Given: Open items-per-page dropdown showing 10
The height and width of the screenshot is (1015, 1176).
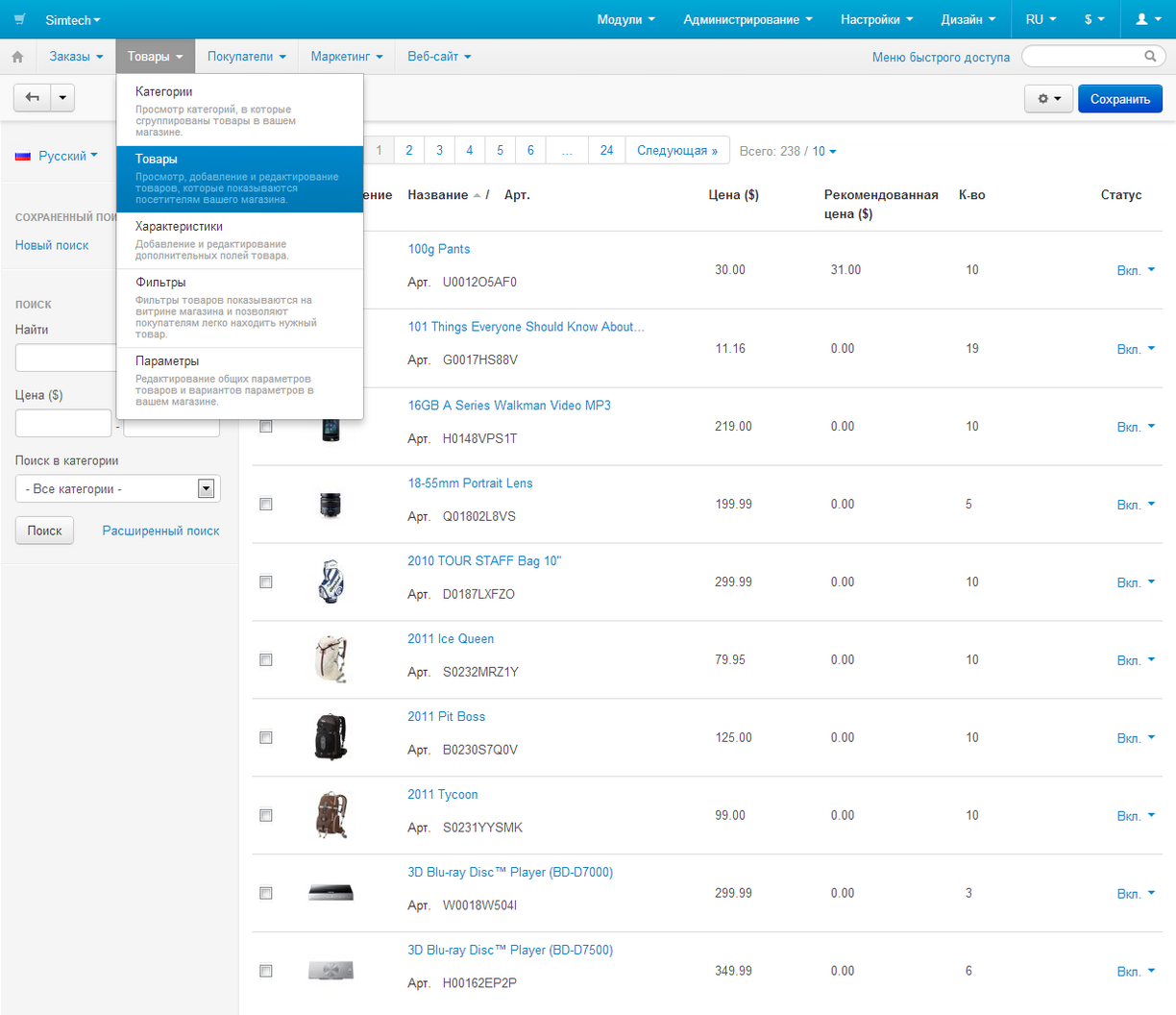Looking at the screenshot, I should tap(824, 151).
